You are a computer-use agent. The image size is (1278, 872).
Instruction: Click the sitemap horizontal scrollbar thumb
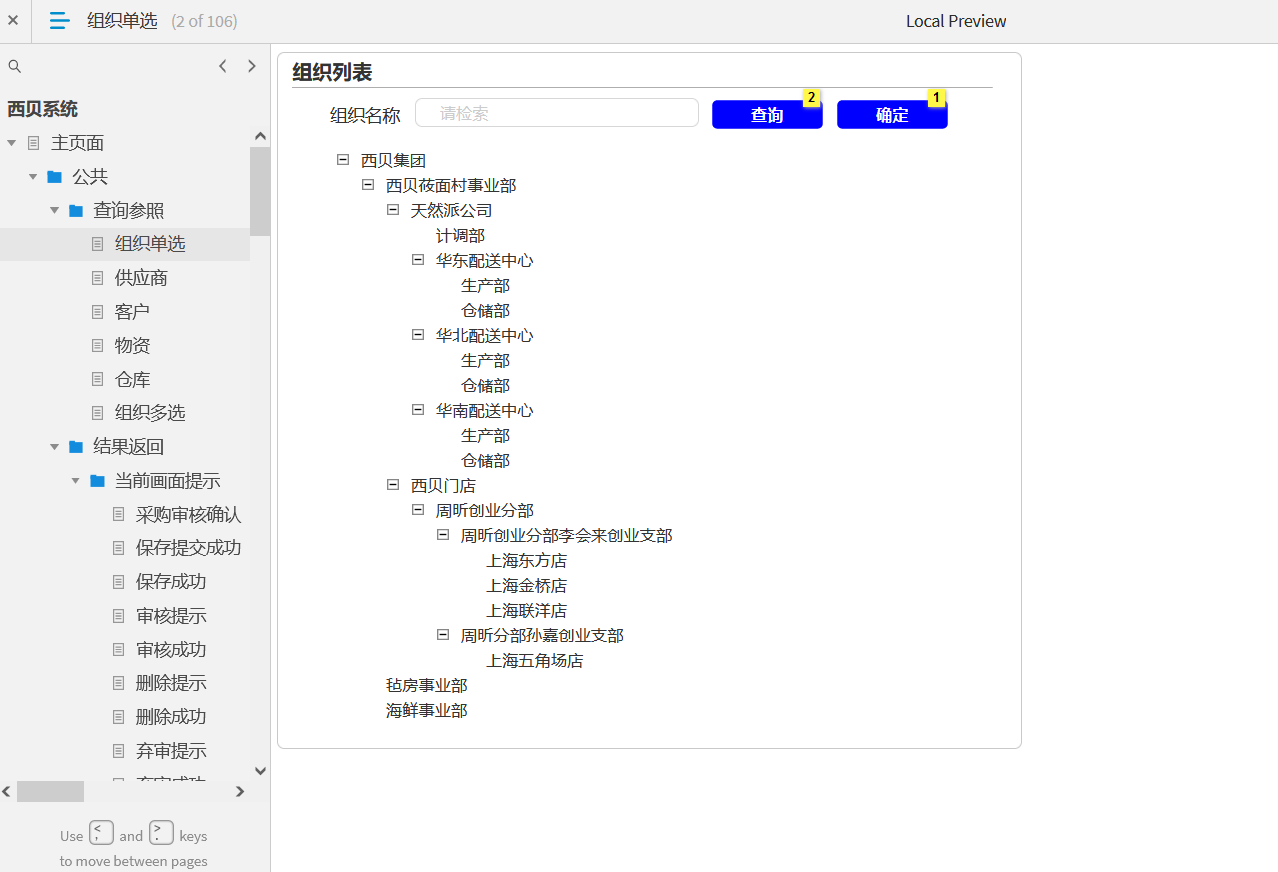click(x=50, y=792)
